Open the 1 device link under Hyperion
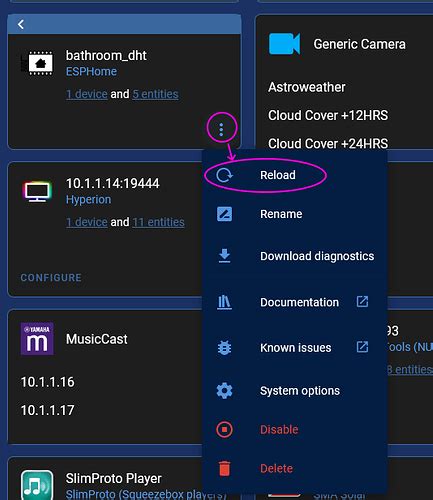433x500 pixels. [x=87, y=222]
